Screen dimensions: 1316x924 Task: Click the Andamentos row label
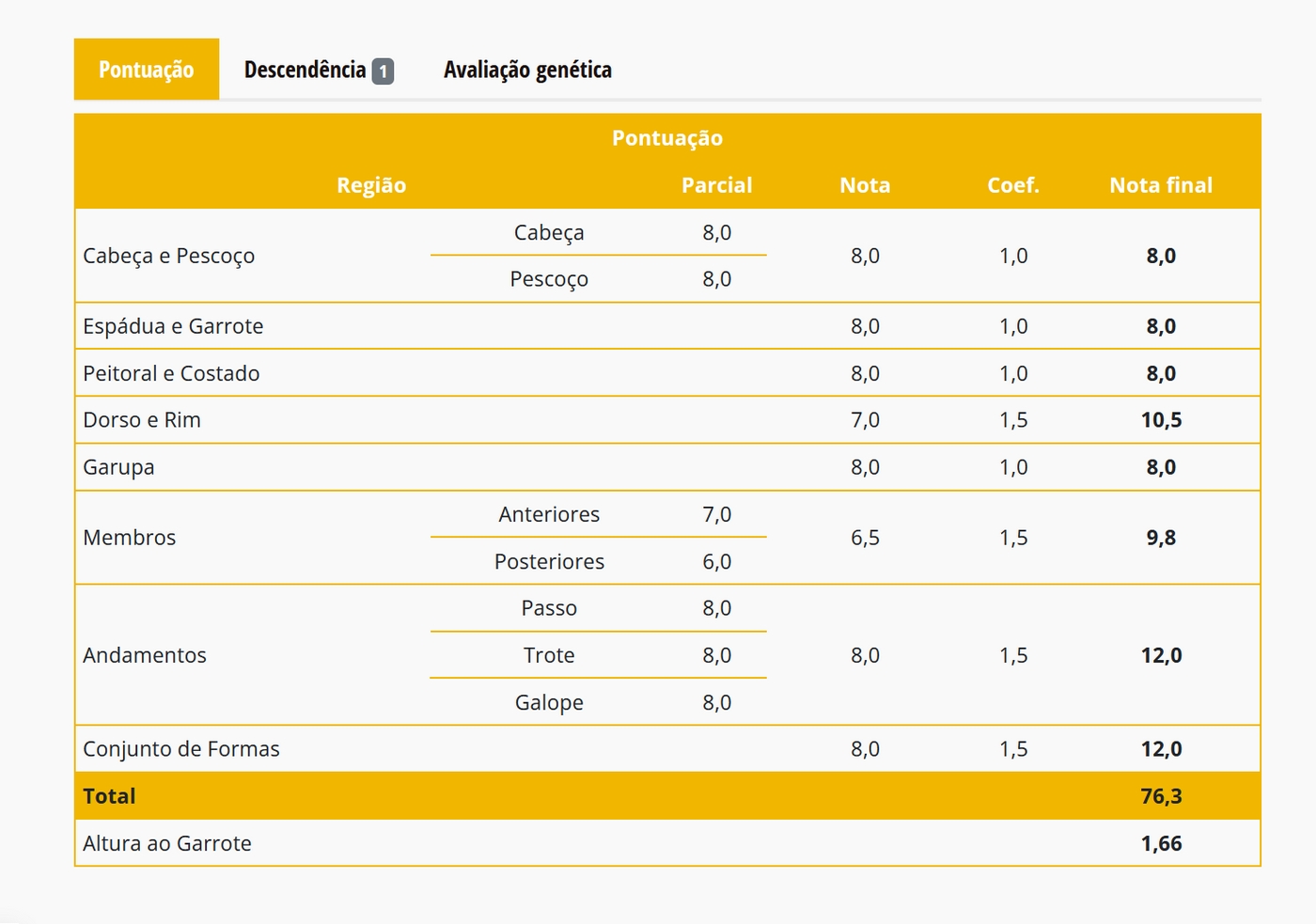click(145, 655)
